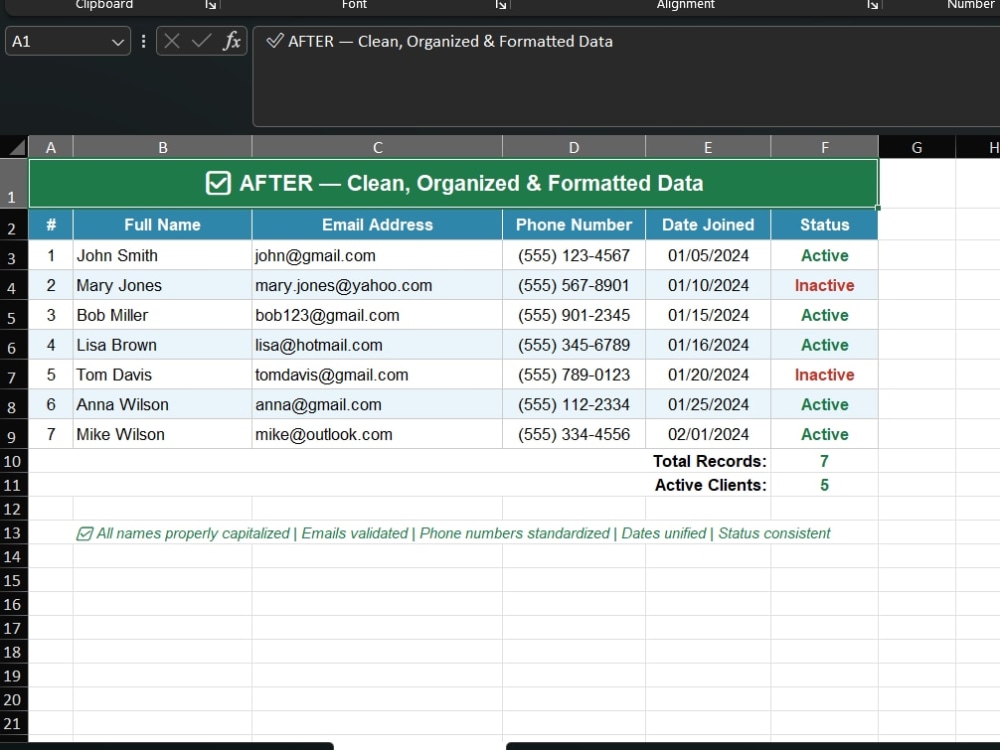The height and width of the screenshot is (750, 1000).
Task: Open the Alignment group dialog launcher
Action: (x=872, y=4)
